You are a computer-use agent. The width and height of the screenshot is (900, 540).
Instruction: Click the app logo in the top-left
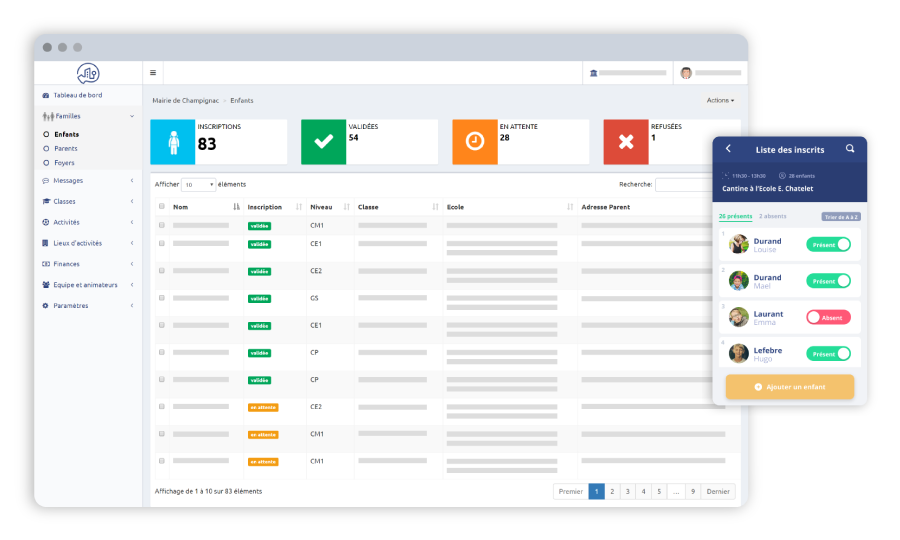coord(88,73)
